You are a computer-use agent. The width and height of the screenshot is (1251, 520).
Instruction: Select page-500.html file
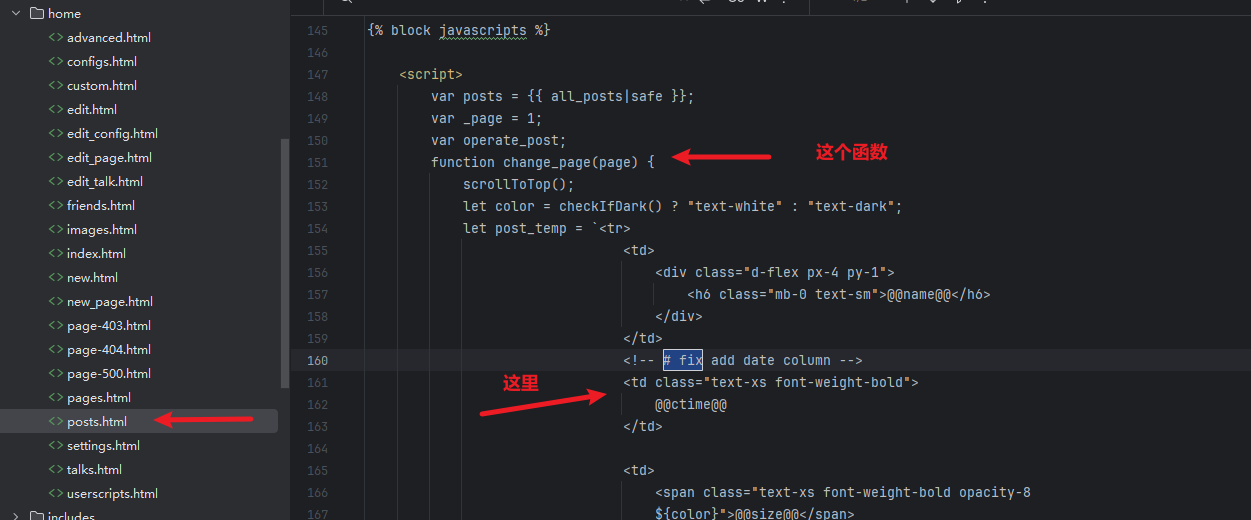tap(108, 374)
